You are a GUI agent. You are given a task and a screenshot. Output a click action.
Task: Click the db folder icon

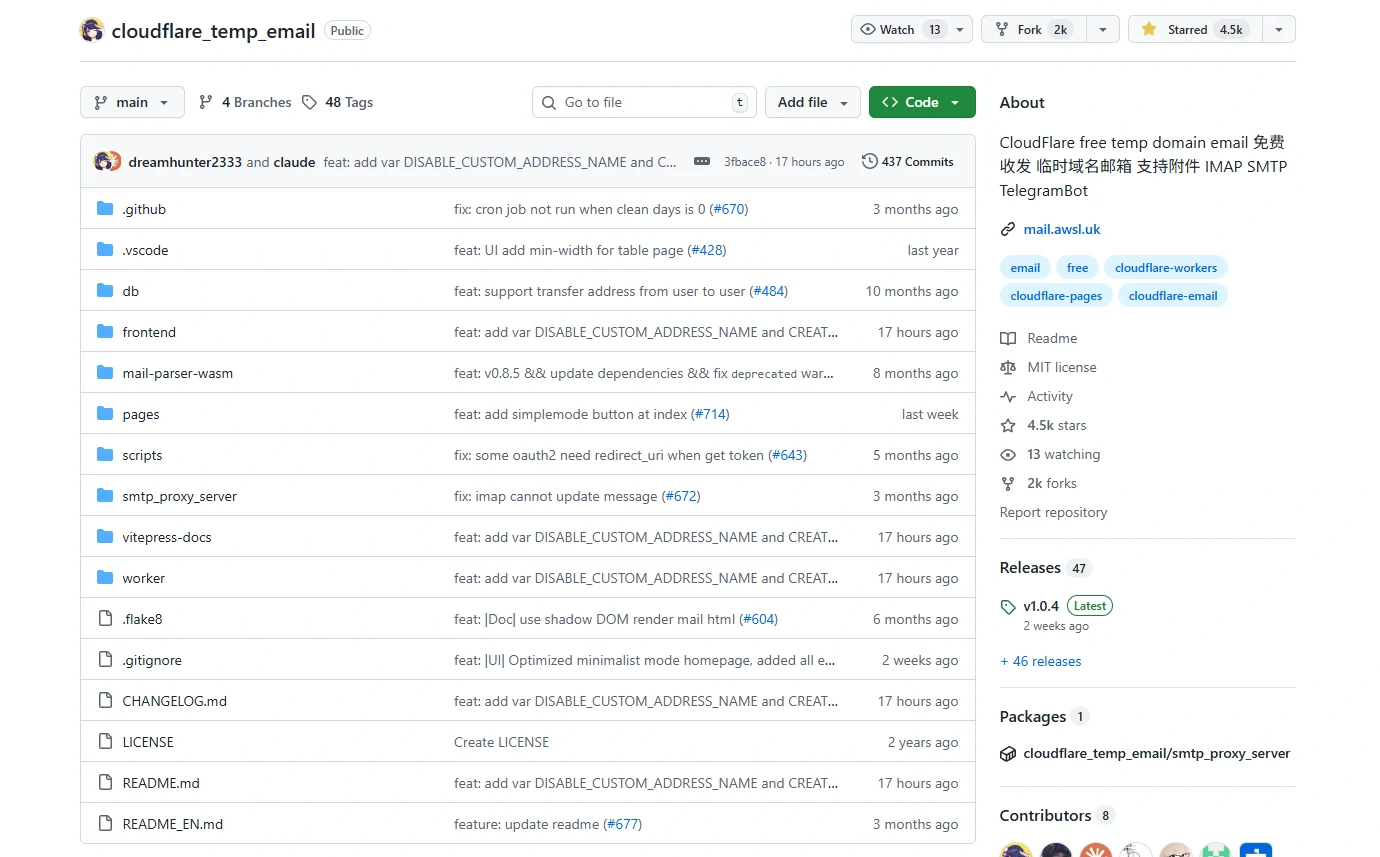coord(105,291)
